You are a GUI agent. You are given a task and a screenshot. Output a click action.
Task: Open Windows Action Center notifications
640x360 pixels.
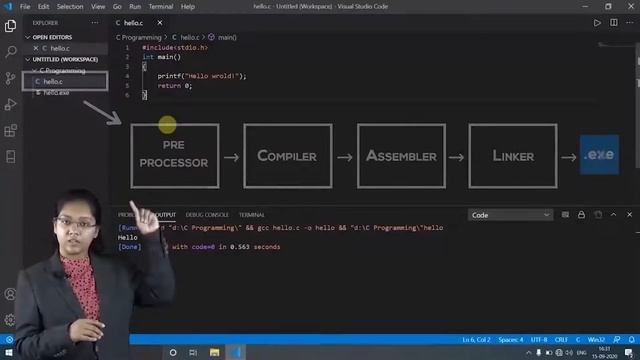coord(629,353)
